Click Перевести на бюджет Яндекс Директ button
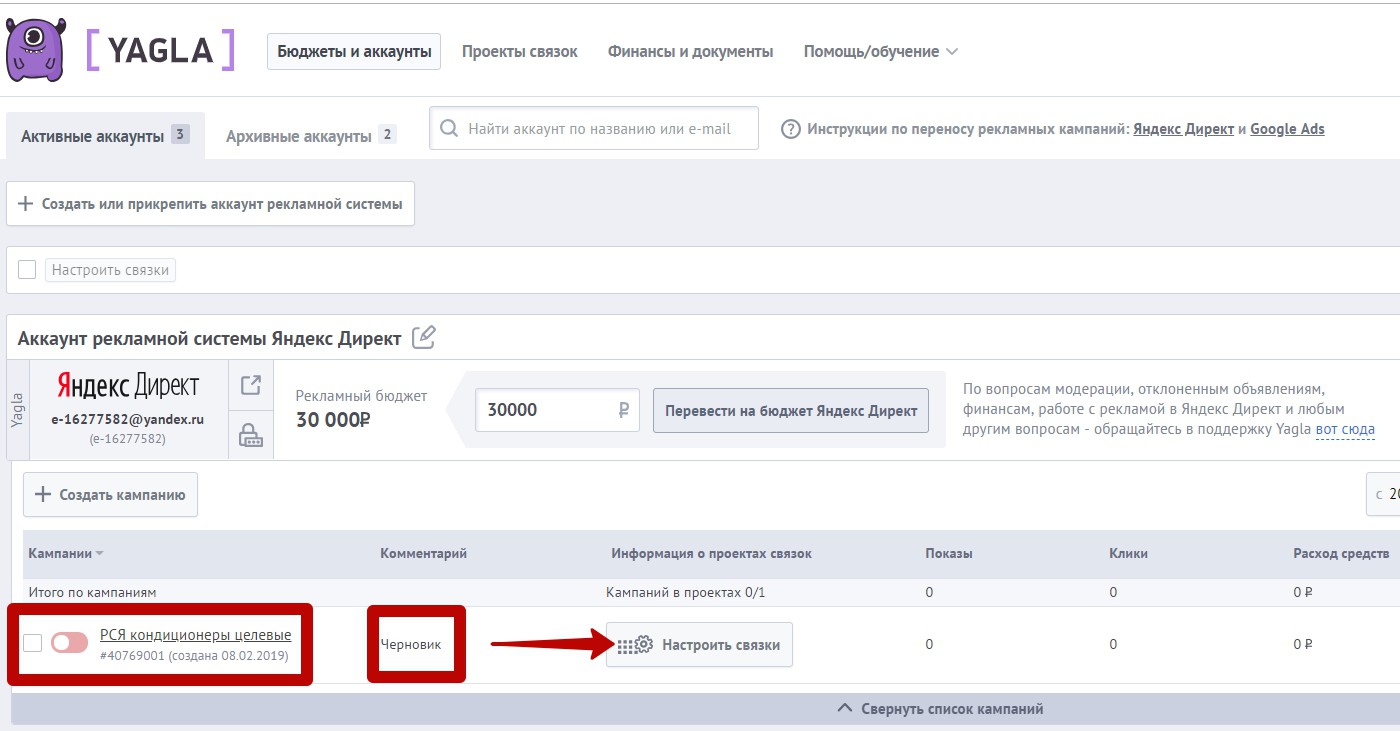The height and width of the screenshot is (731, 1400). tap(791, 411)
